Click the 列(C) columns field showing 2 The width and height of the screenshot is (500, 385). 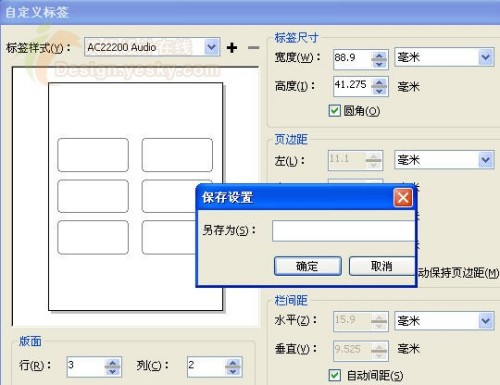pos(206,367)
